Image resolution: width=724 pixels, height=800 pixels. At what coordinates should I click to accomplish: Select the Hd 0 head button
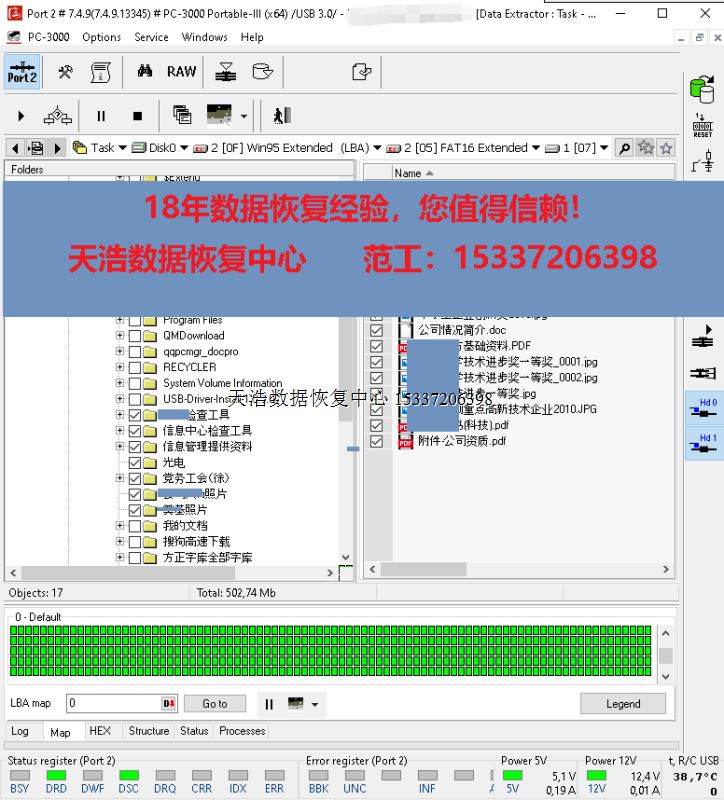[703, 407]
